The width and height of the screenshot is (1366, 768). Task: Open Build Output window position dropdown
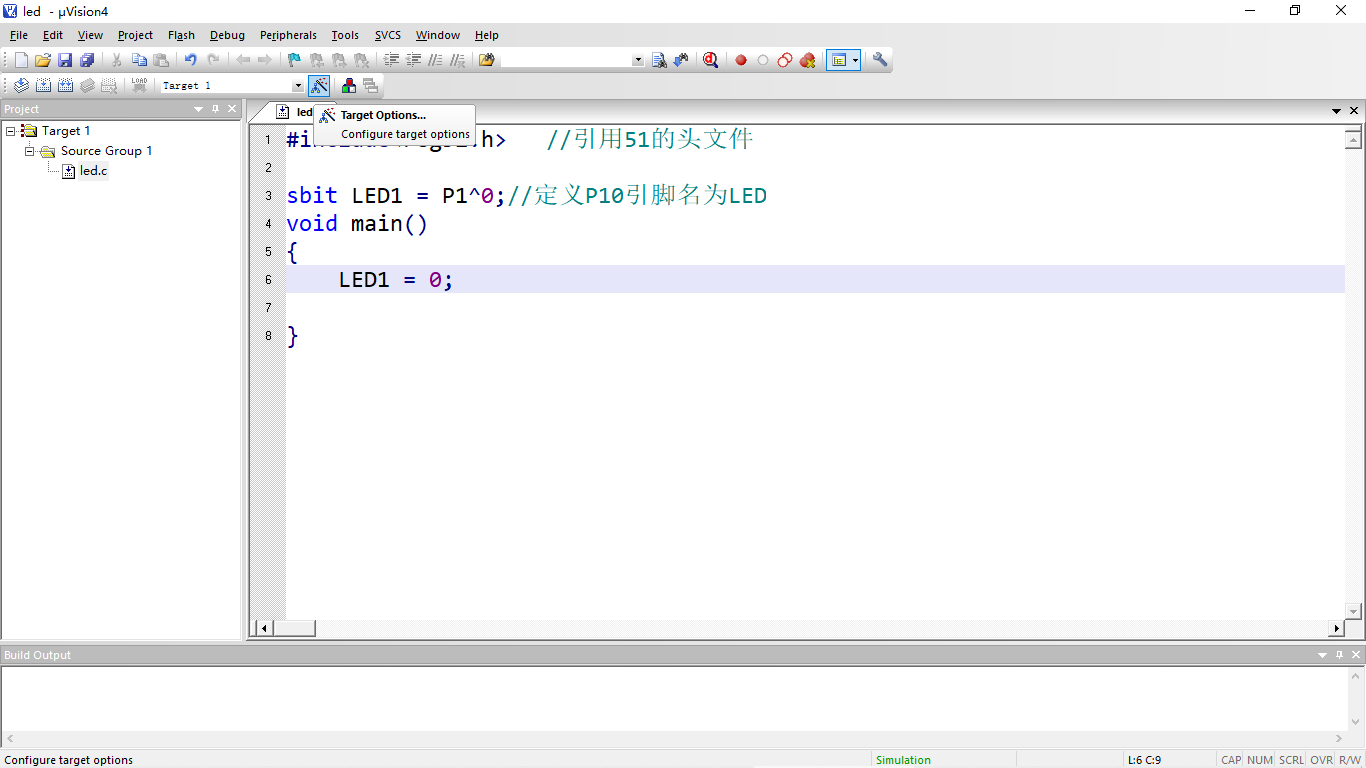[x=1322, y=655]
